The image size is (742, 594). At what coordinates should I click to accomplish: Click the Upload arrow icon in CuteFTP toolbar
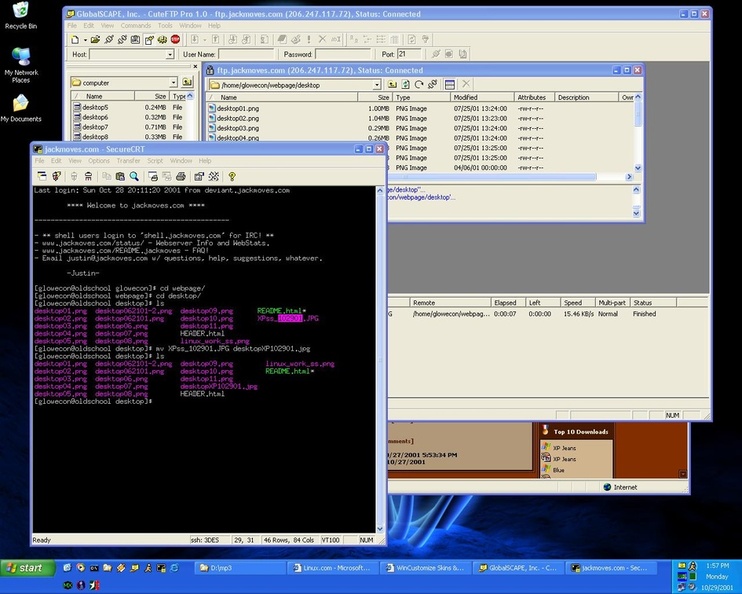pos(215,40)
